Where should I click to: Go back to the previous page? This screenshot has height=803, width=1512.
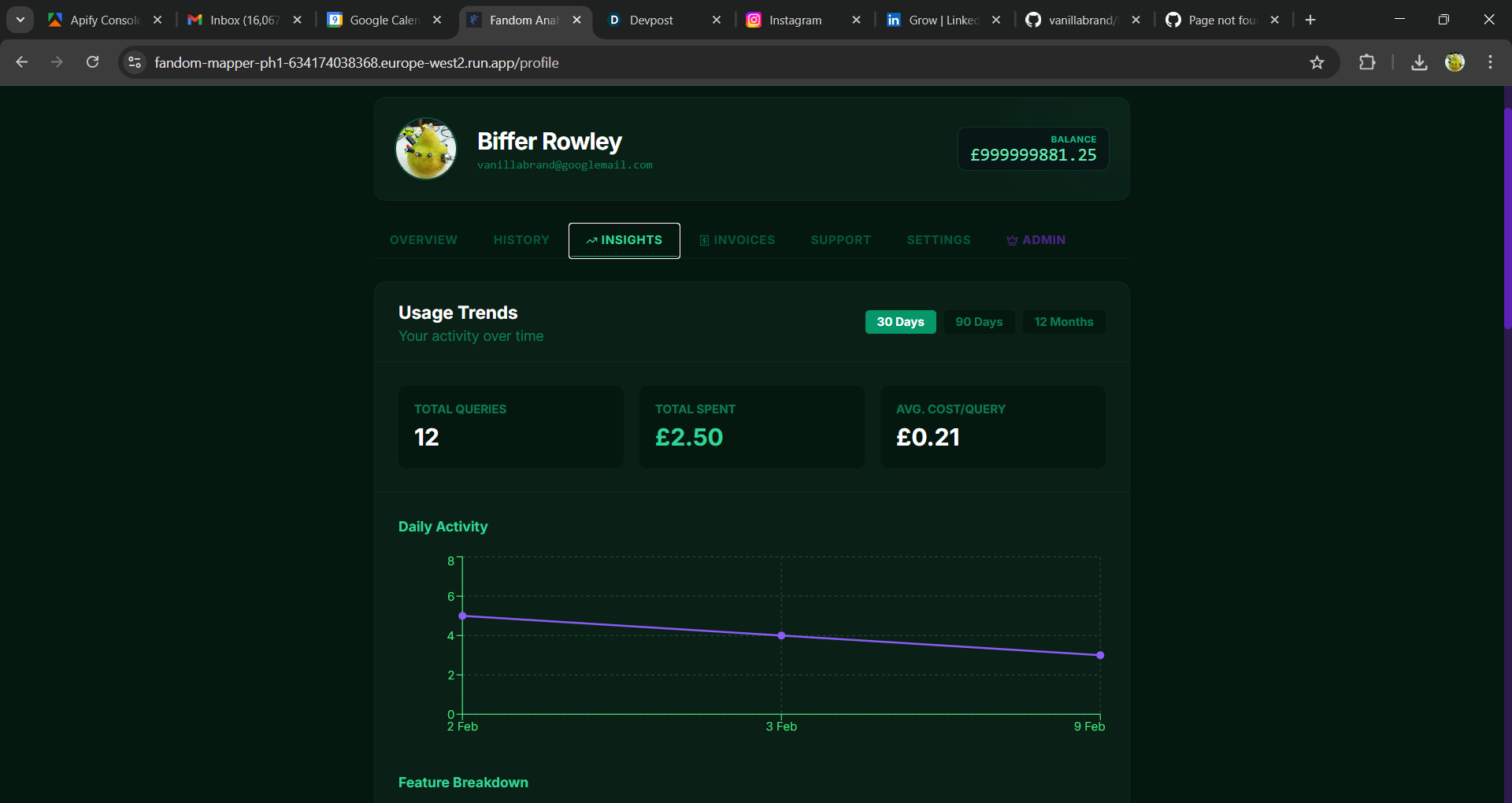pos(22,62)
